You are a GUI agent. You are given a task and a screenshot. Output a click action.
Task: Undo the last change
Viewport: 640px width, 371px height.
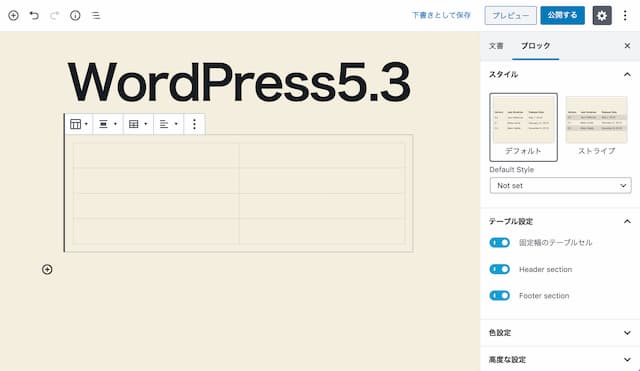tap(34, 16)
